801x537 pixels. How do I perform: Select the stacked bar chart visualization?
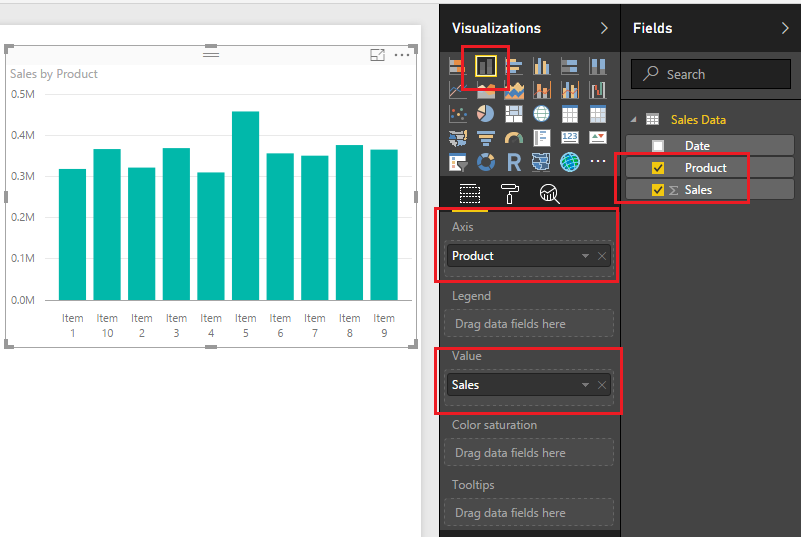tap(457, 66)
